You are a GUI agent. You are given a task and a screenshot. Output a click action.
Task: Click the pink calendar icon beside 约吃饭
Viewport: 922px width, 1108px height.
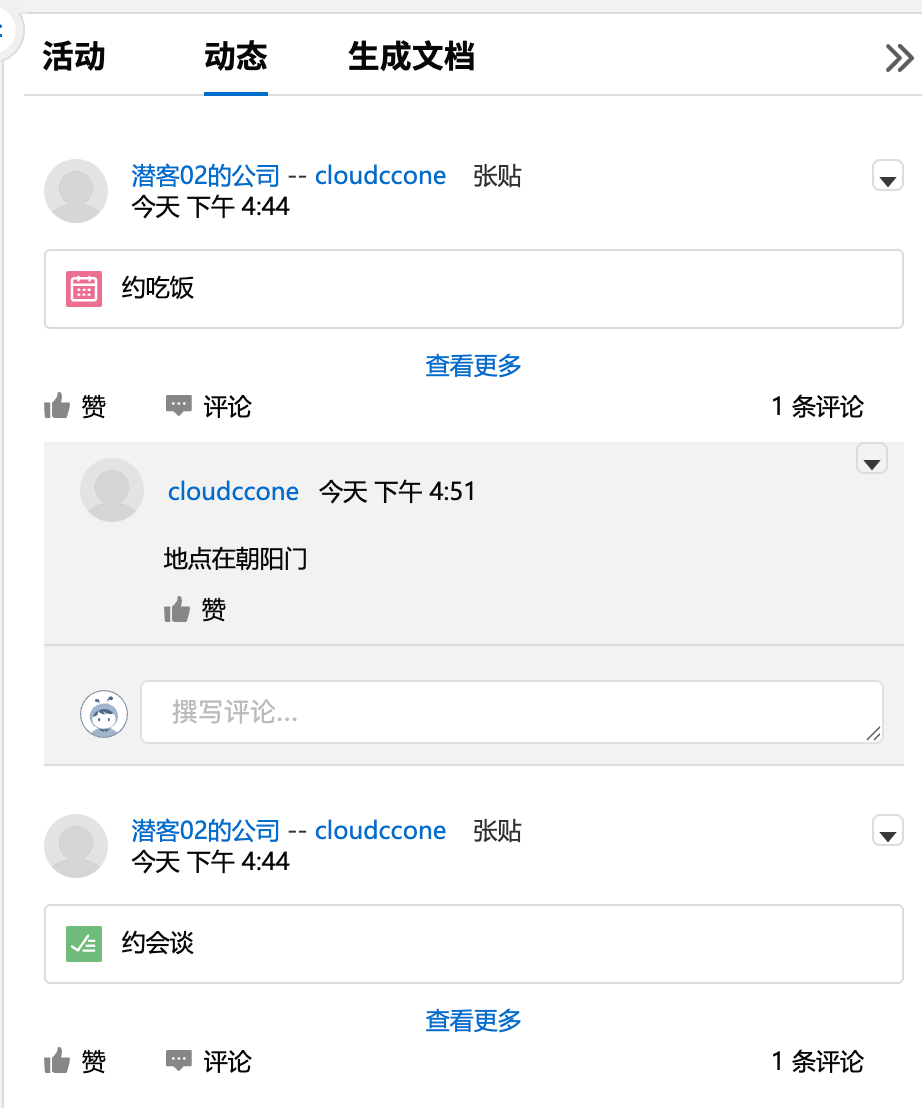click(84, 289)
